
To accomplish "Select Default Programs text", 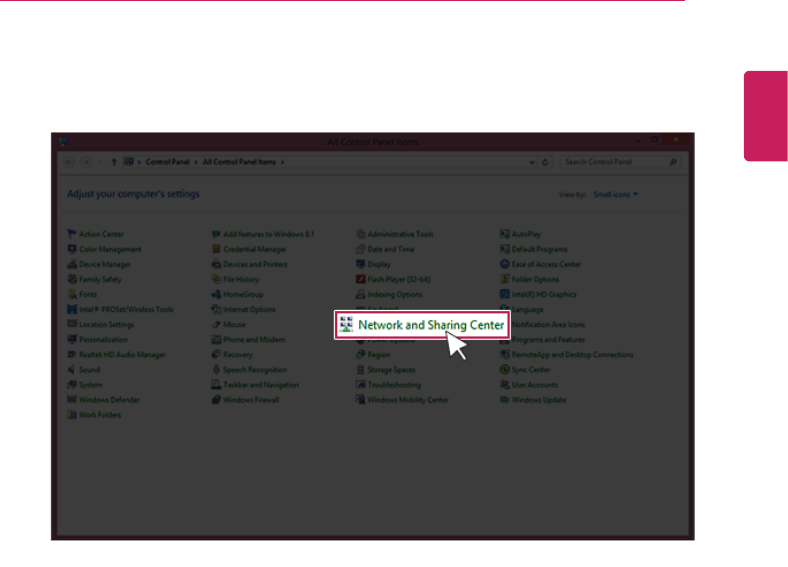I will pyautogui.click(x=539, y=249).
